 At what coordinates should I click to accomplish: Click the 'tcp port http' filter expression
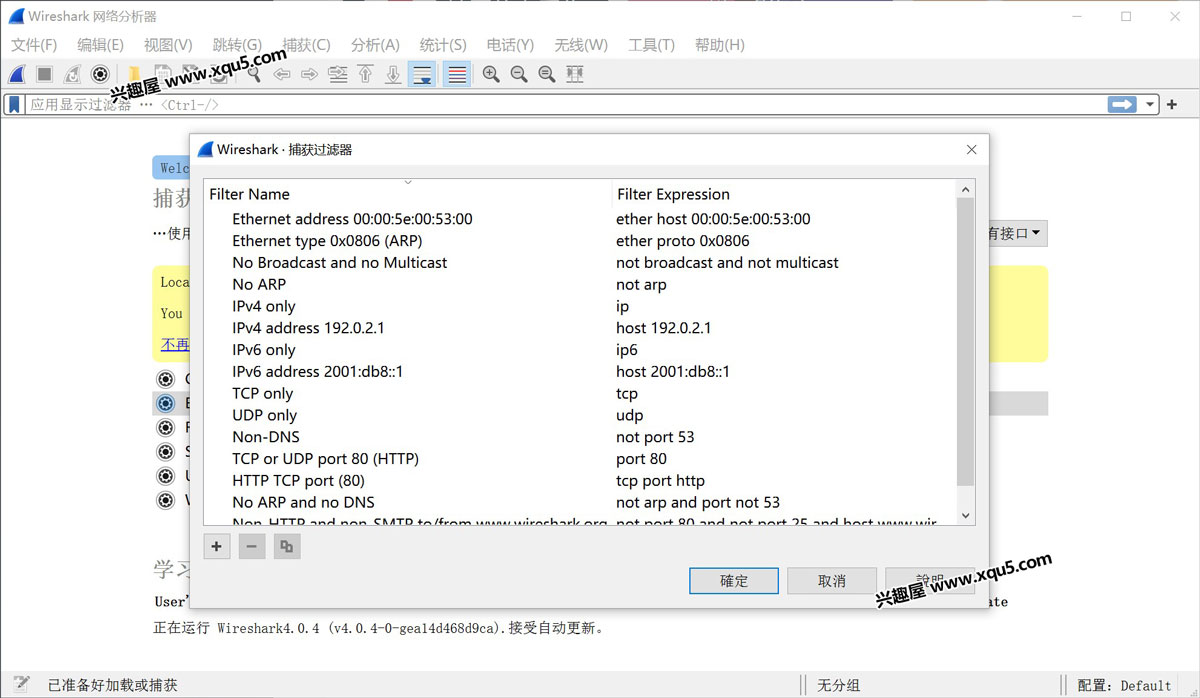click(660, 481)
